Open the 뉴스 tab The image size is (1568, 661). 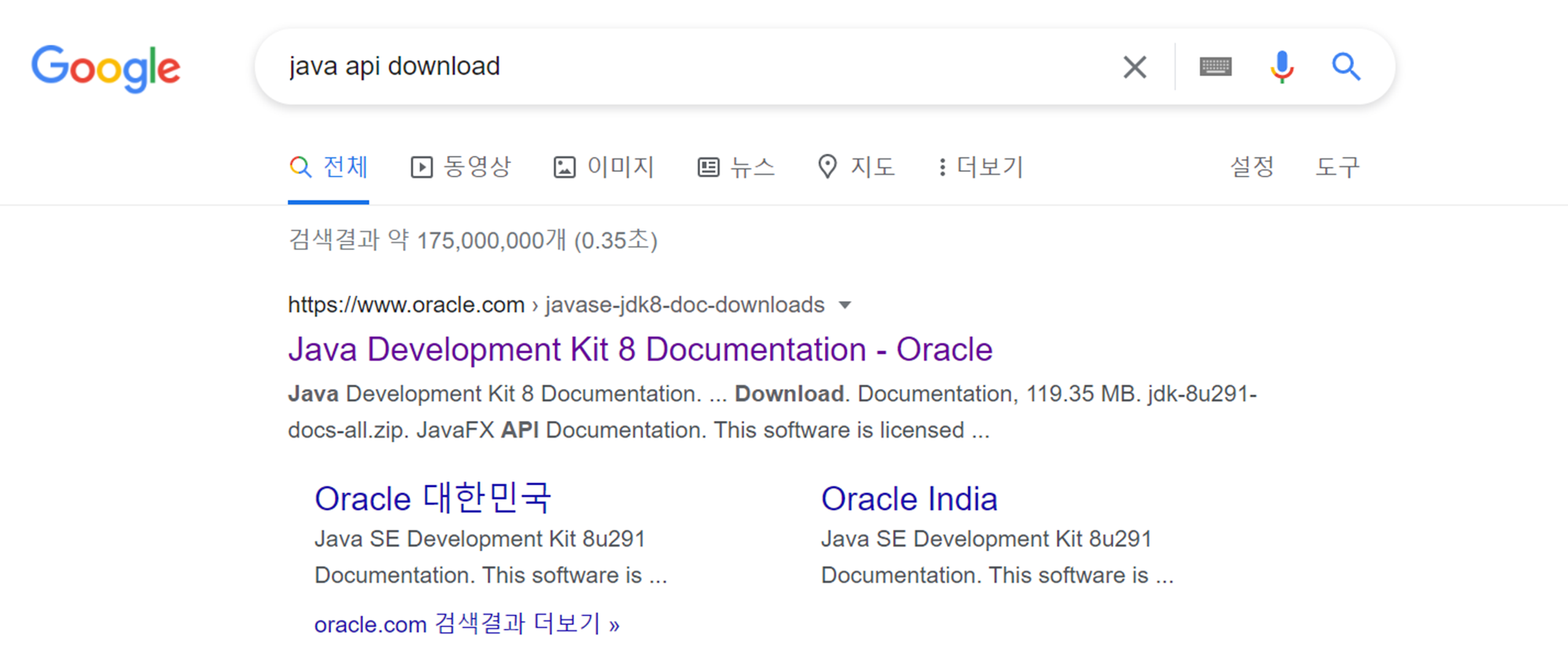(736, 166)
